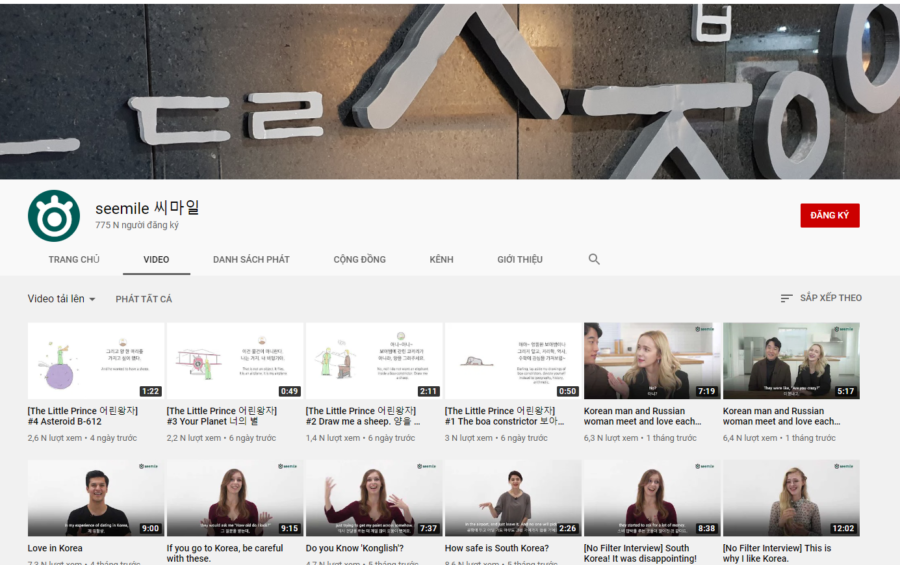The image size is (900, 565).
Task: Click the '775 N người đăng ký' subscriber count
Action: pos(137,225)
